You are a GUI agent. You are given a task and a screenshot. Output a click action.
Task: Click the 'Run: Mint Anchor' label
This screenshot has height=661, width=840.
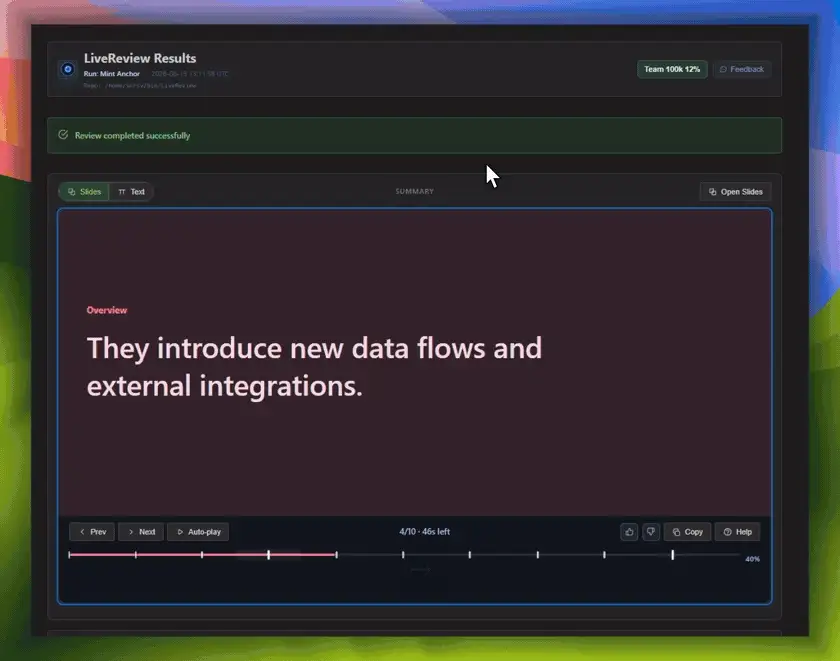tap(111, 74)
